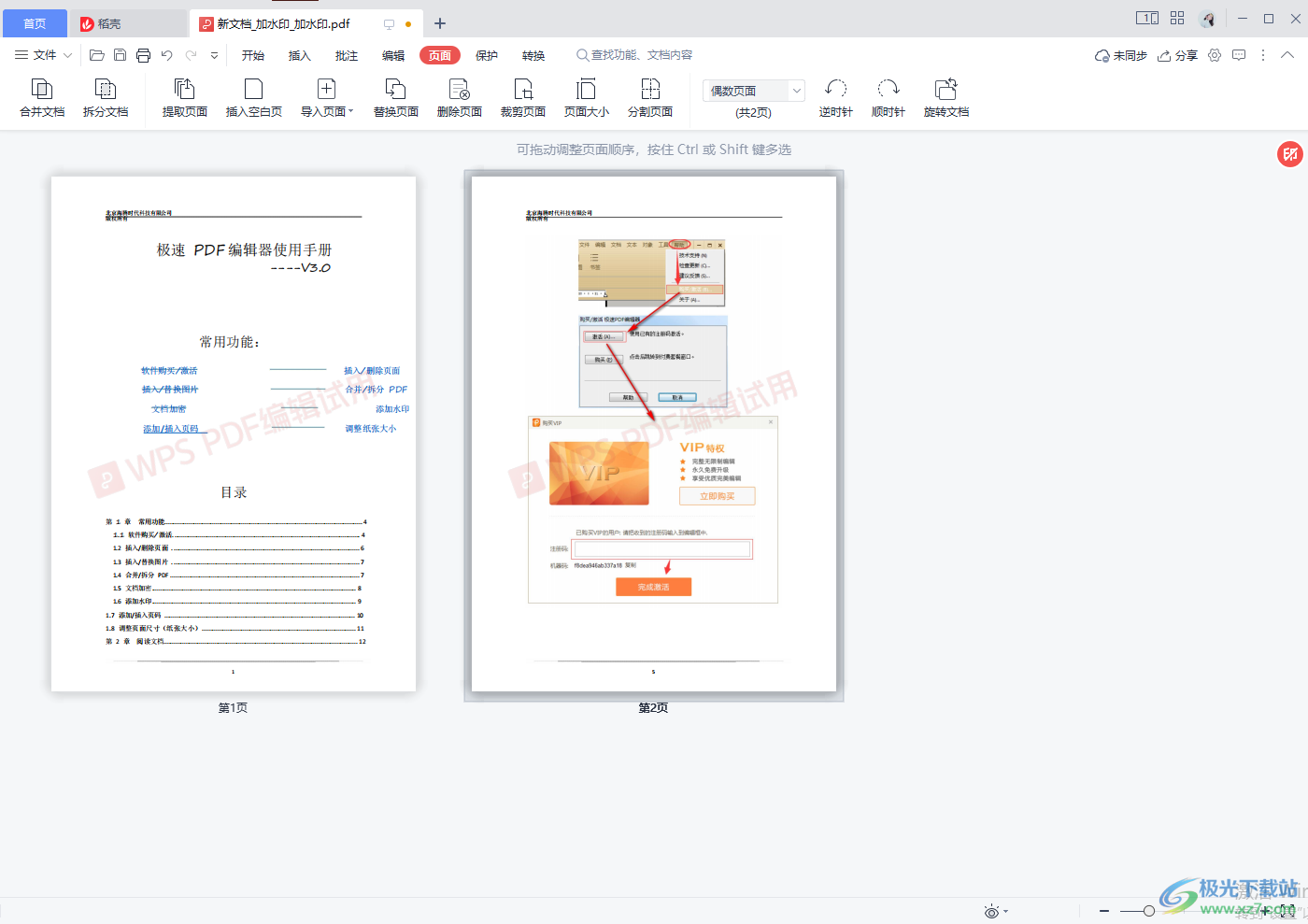The height and width of the screenshot is (924, 1308).
Task: Click Extract Pages (提取页面) tool
Action: pos(185,97)
